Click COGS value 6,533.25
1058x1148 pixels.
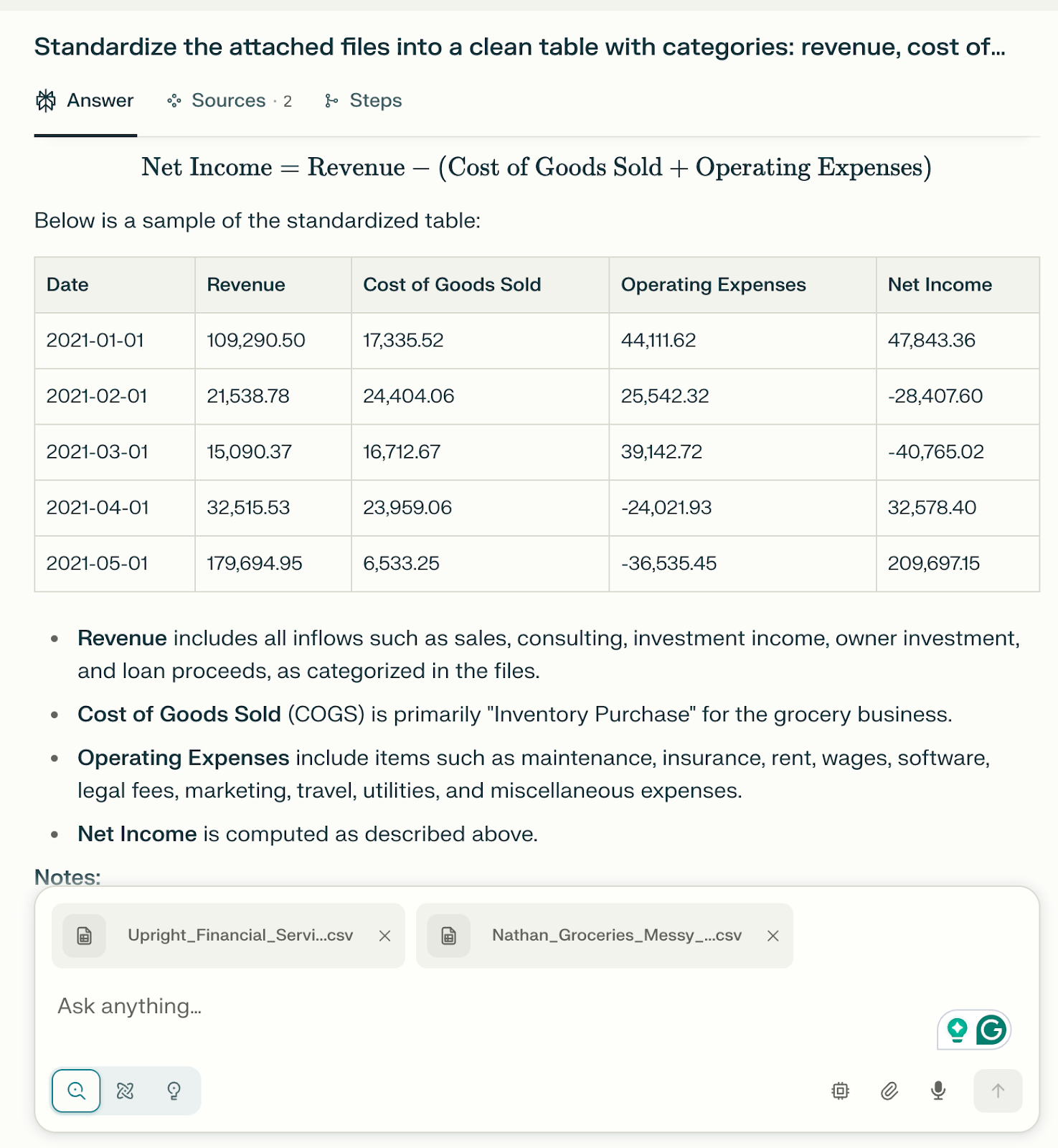401,563
